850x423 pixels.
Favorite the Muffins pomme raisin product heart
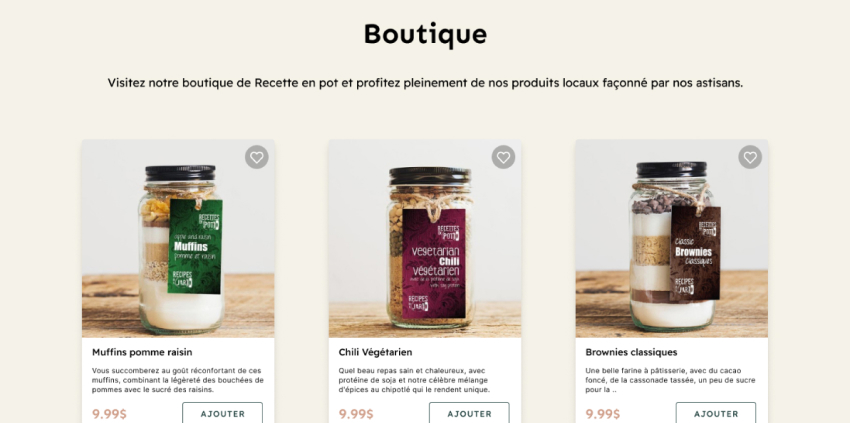tap(256, 157)
